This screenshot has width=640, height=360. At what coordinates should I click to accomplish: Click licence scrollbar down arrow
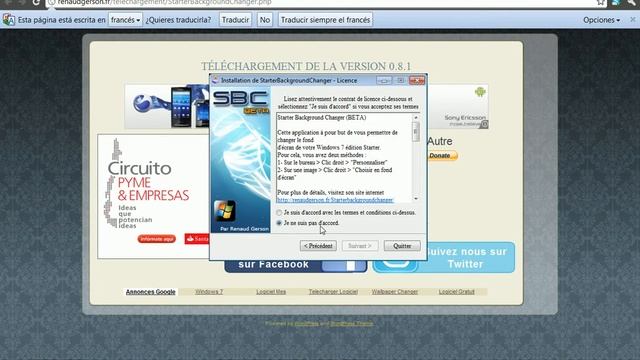tap(416, 199)
